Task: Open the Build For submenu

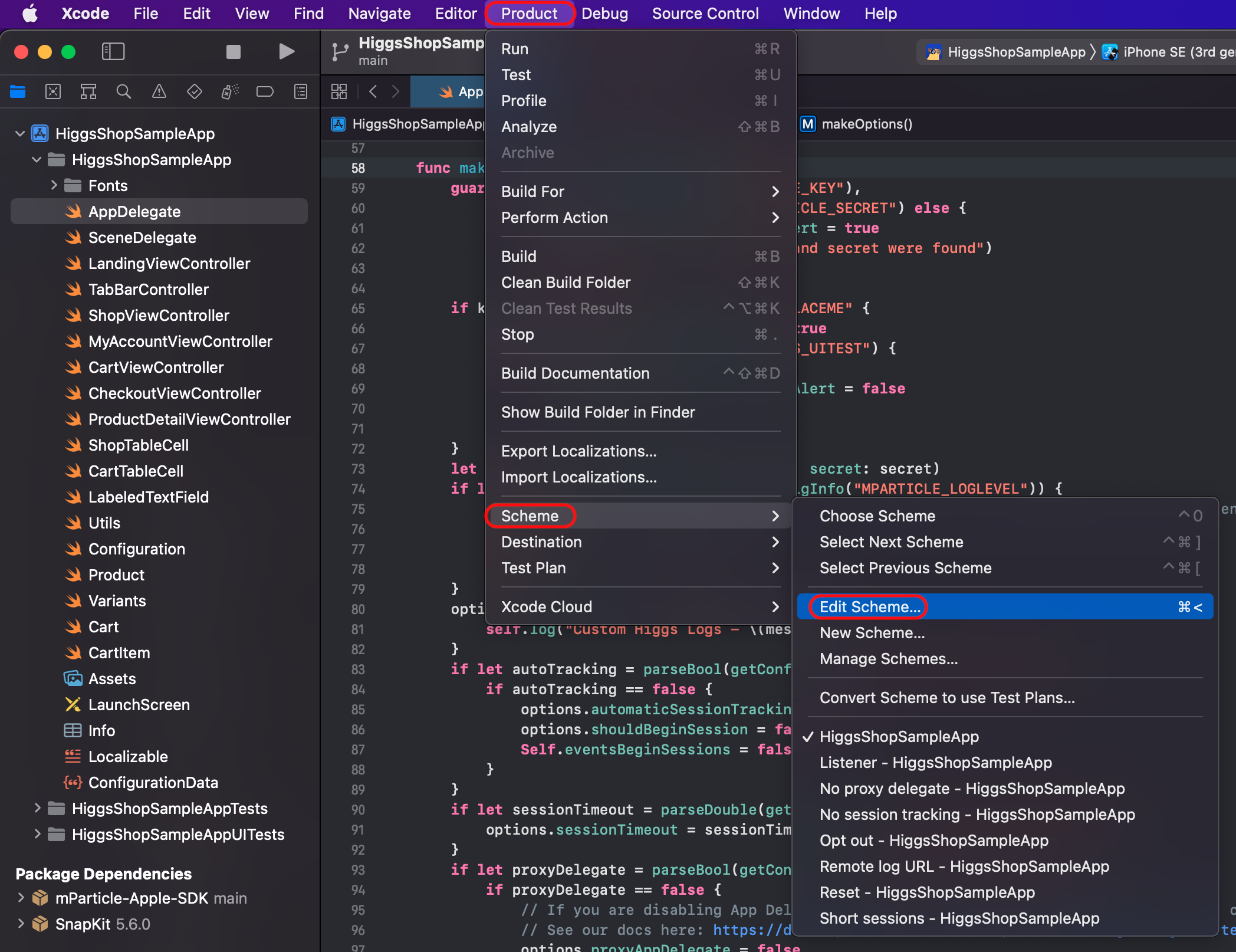Action: [x=641, y=192]
